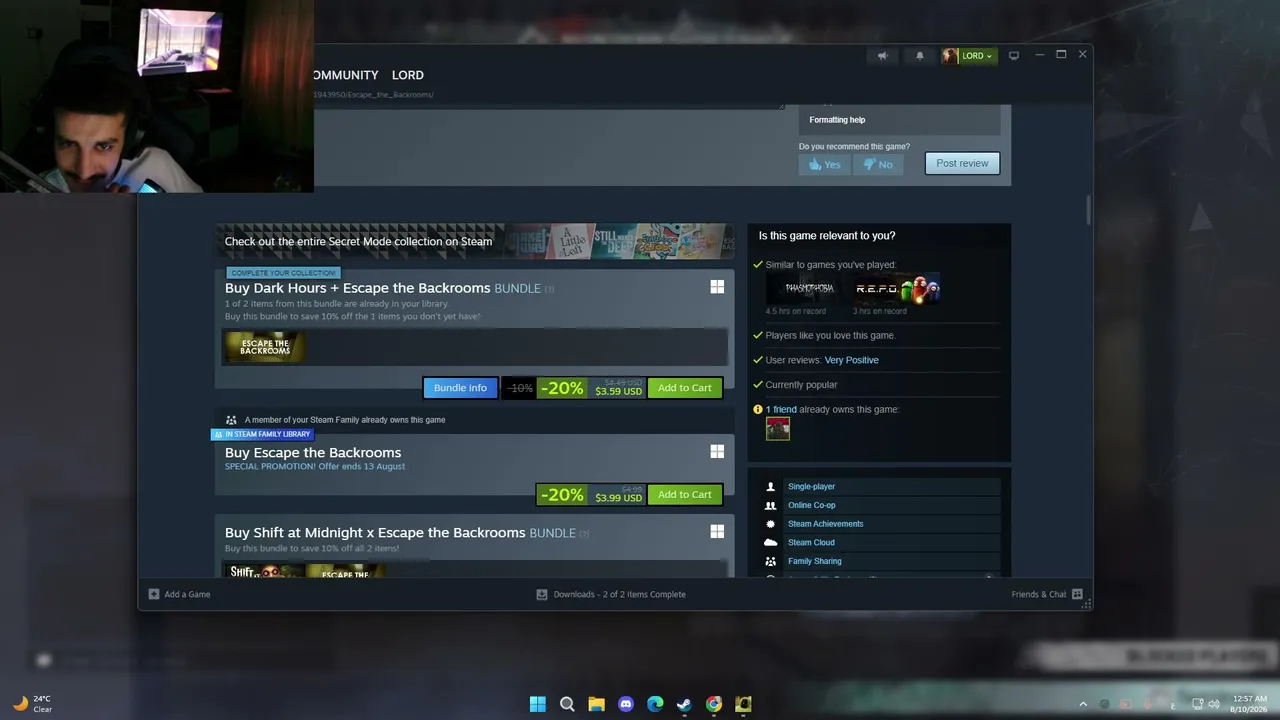Open the Secret Mode collection banner
This screenshot has width=1280, height=720.
(475, 241)
